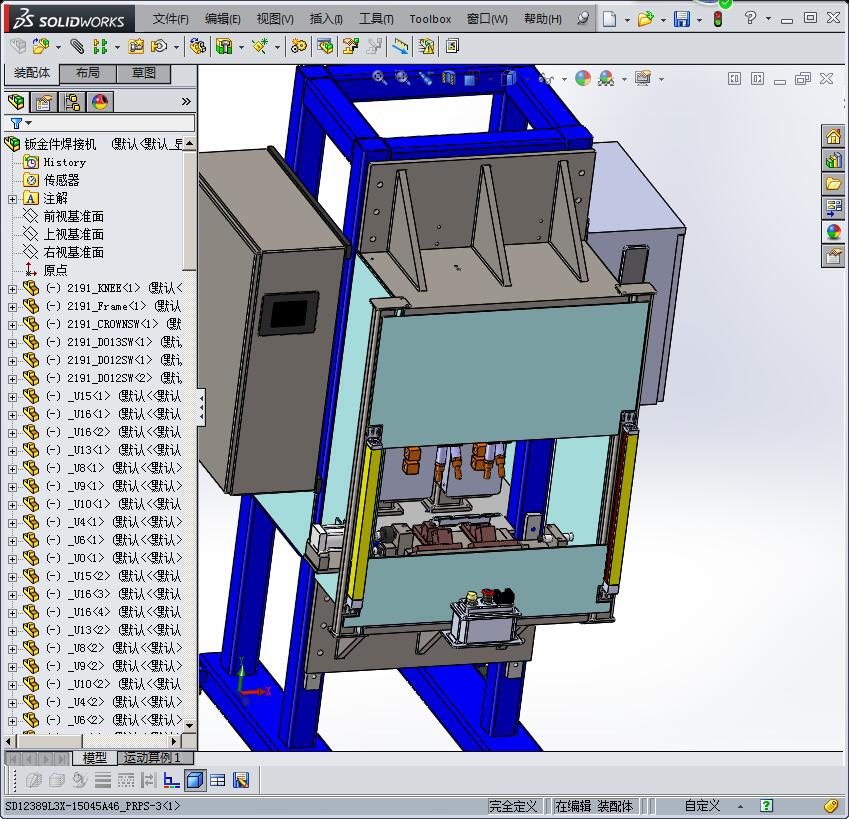Open the Custom Properties task pane icon
The height and width of the screenshot is (819, 849).
[x=833, y=256]
